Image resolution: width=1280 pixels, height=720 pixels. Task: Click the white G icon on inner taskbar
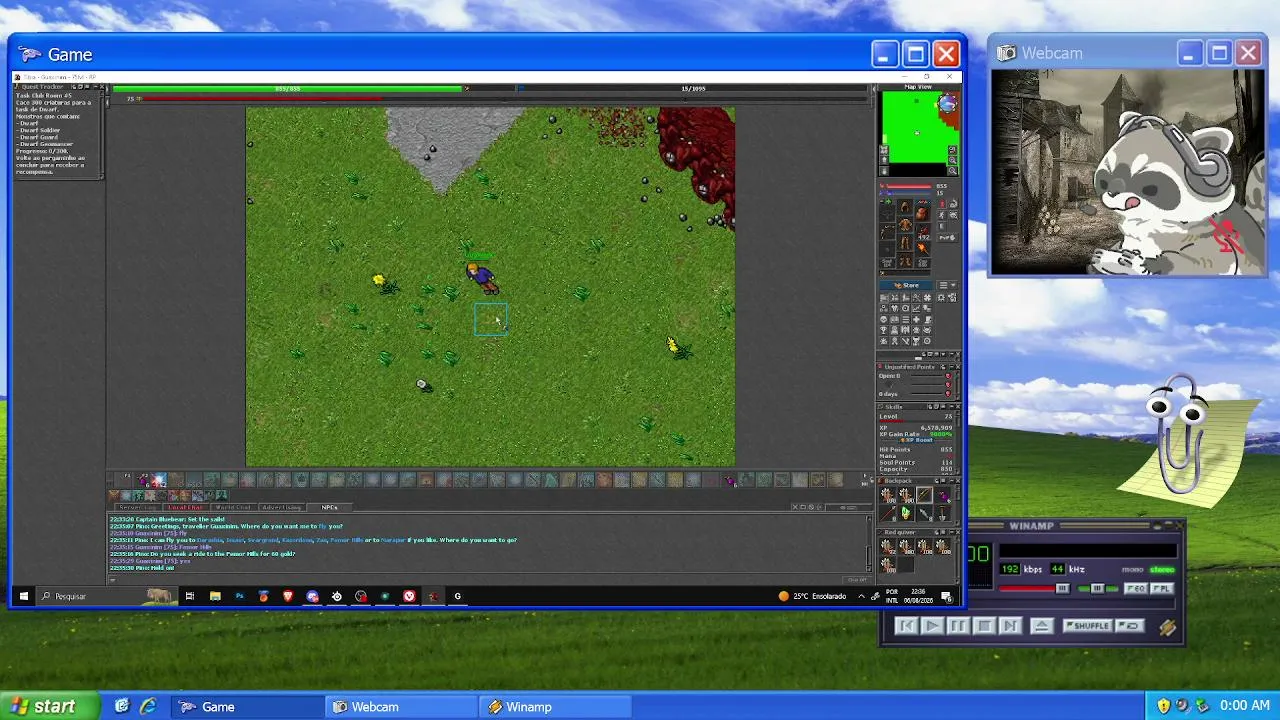[x=458, y=596]
